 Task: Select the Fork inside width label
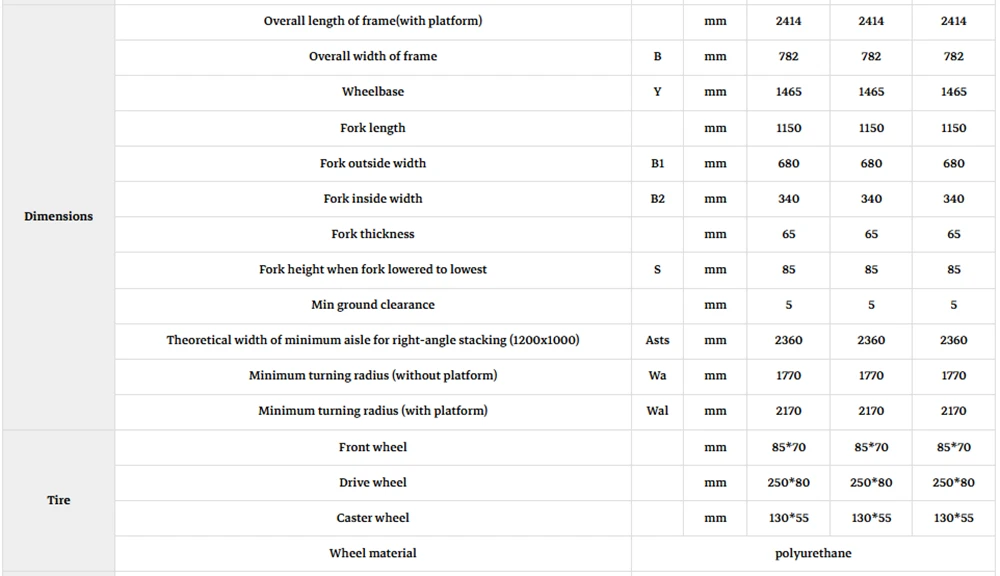coord(373,198)
